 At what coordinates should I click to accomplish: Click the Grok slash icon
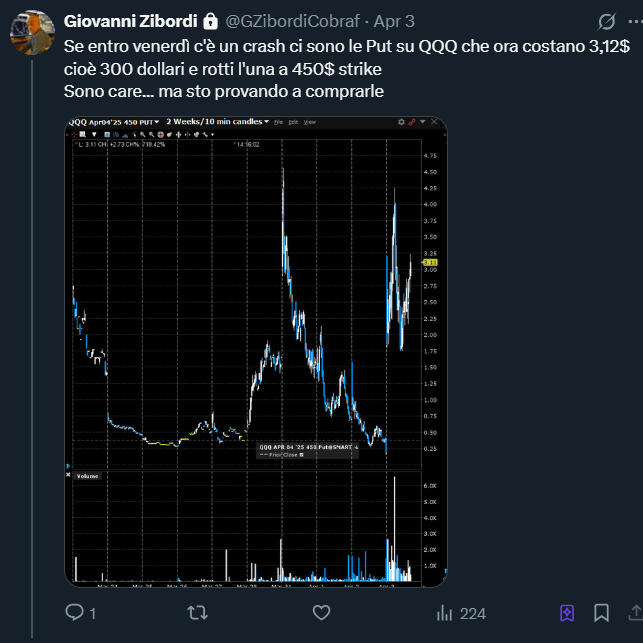point(606,21)
